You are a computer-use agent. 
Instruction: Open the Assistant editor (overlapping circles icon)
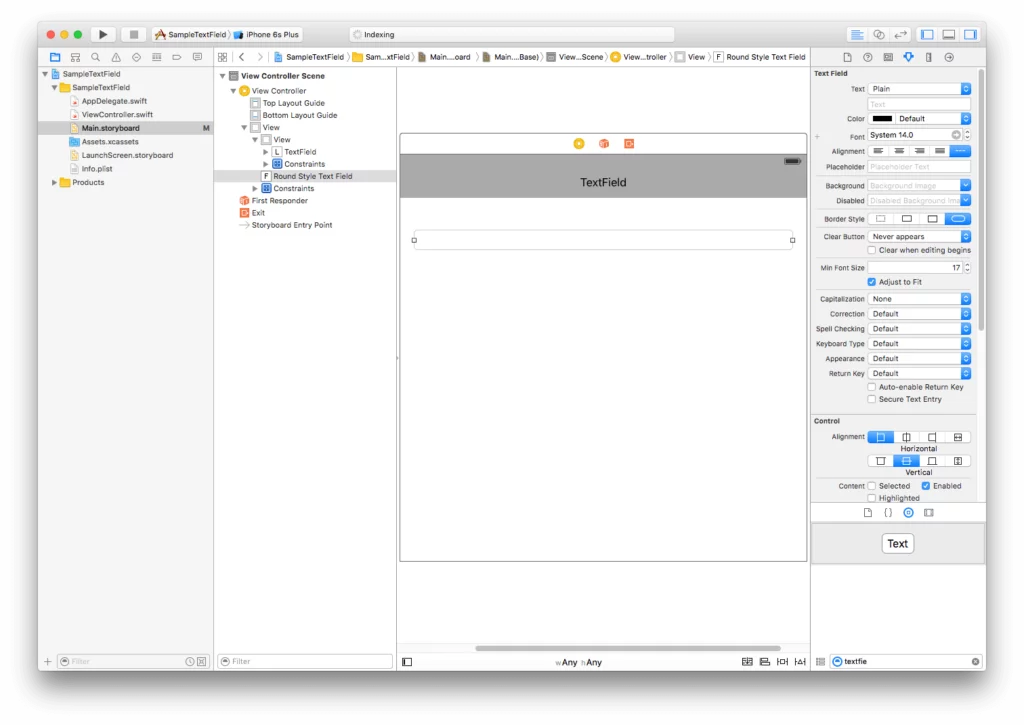click(x=878, y=34)
